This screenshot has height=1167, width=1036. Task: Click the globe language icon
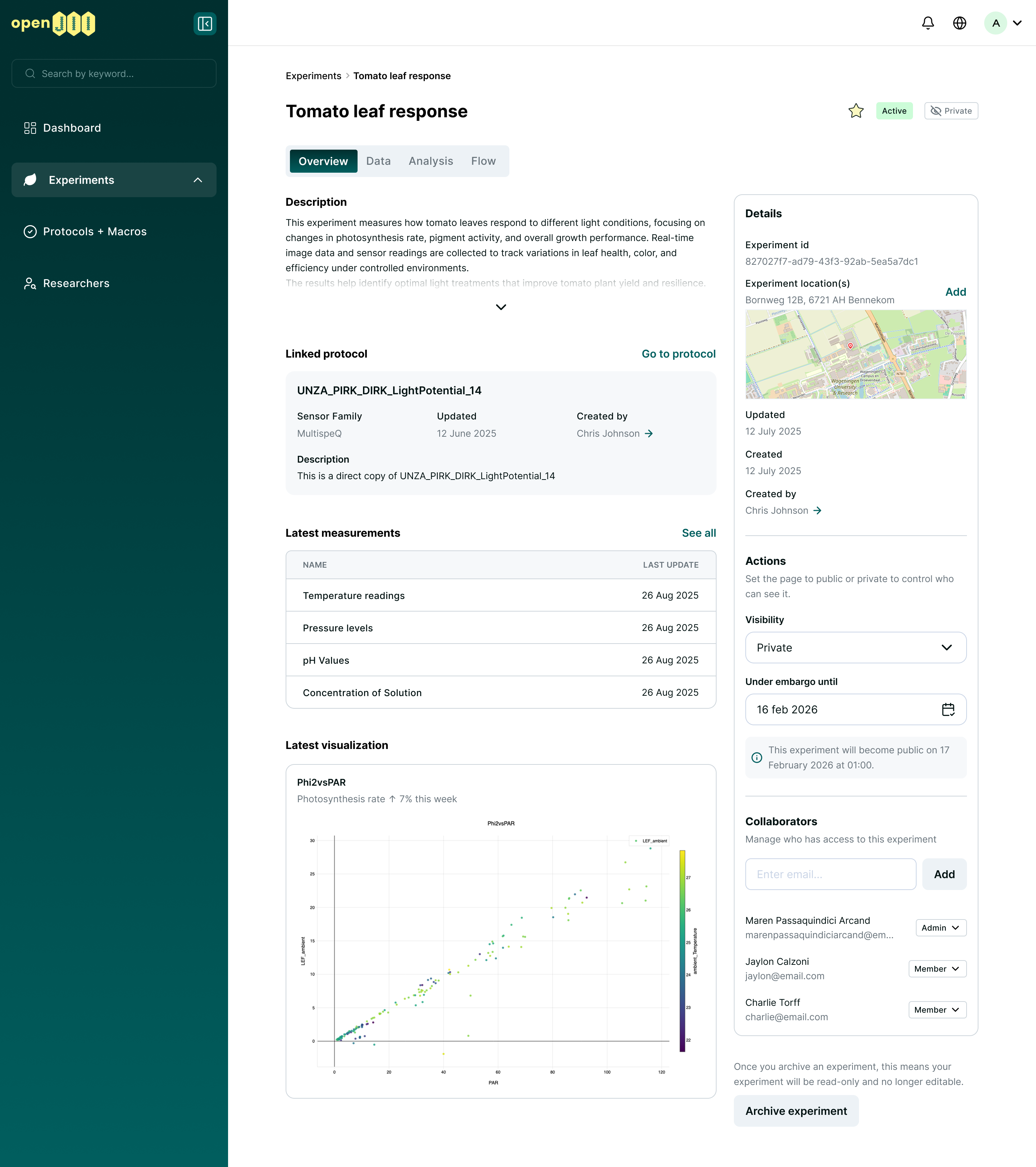[x=960, y=23]
